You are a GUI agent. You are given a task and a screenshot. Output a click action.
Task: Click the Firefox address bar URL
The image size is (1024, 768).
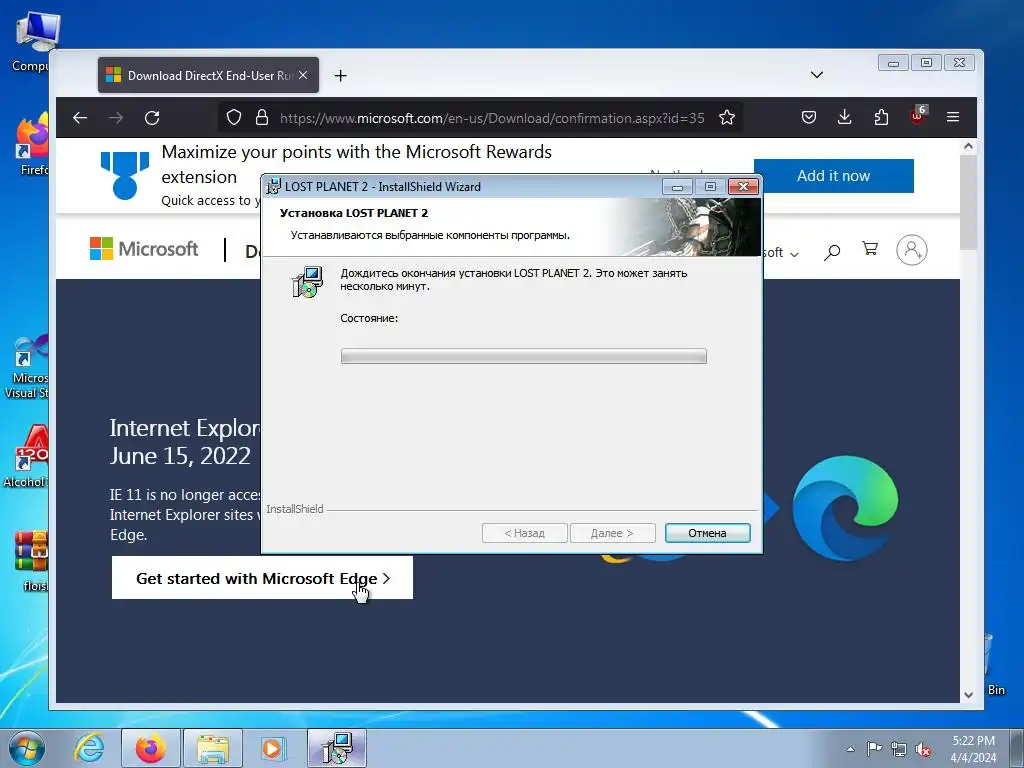[x=492, y=118]
